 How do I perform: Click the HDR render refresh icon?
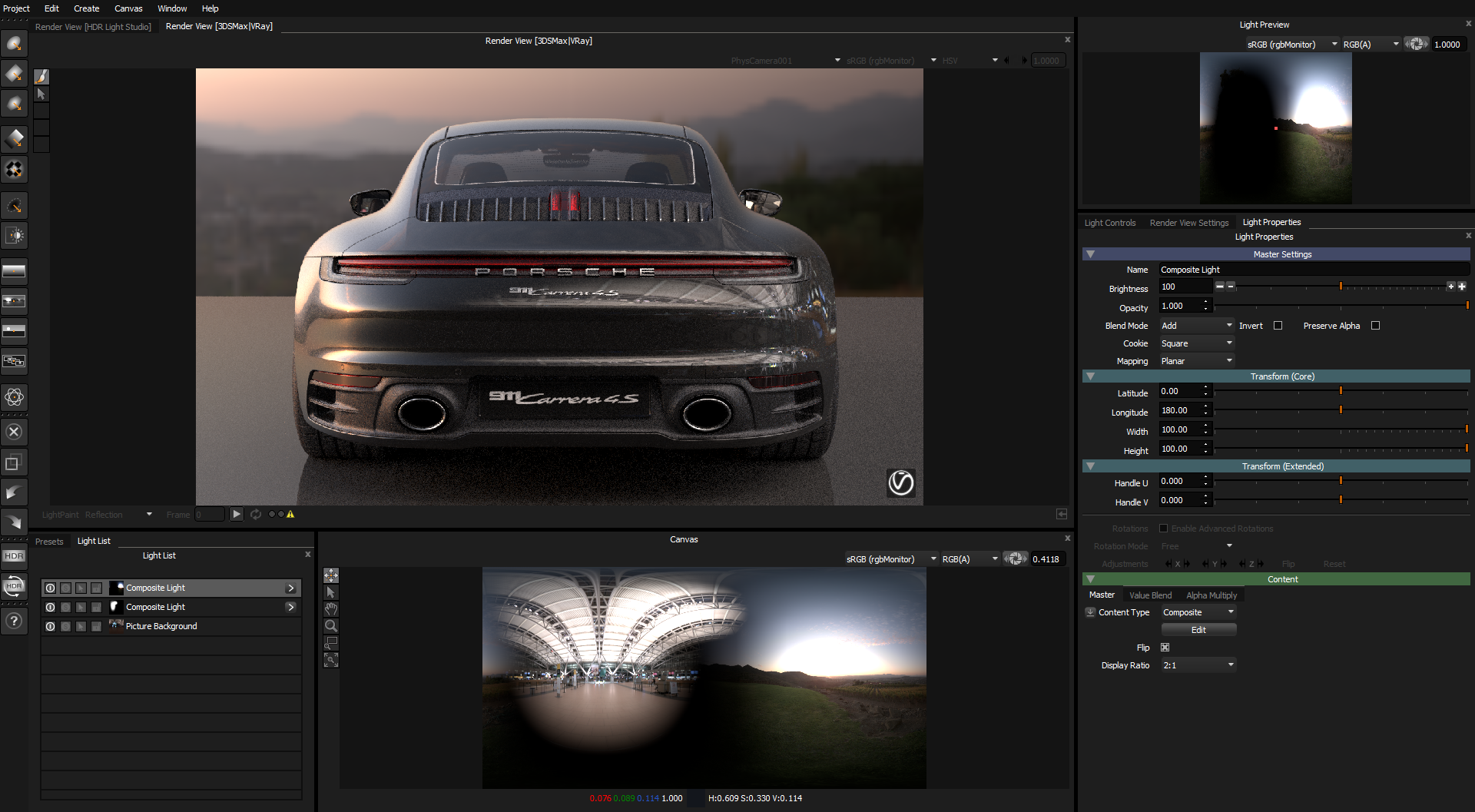pos(14,586)
